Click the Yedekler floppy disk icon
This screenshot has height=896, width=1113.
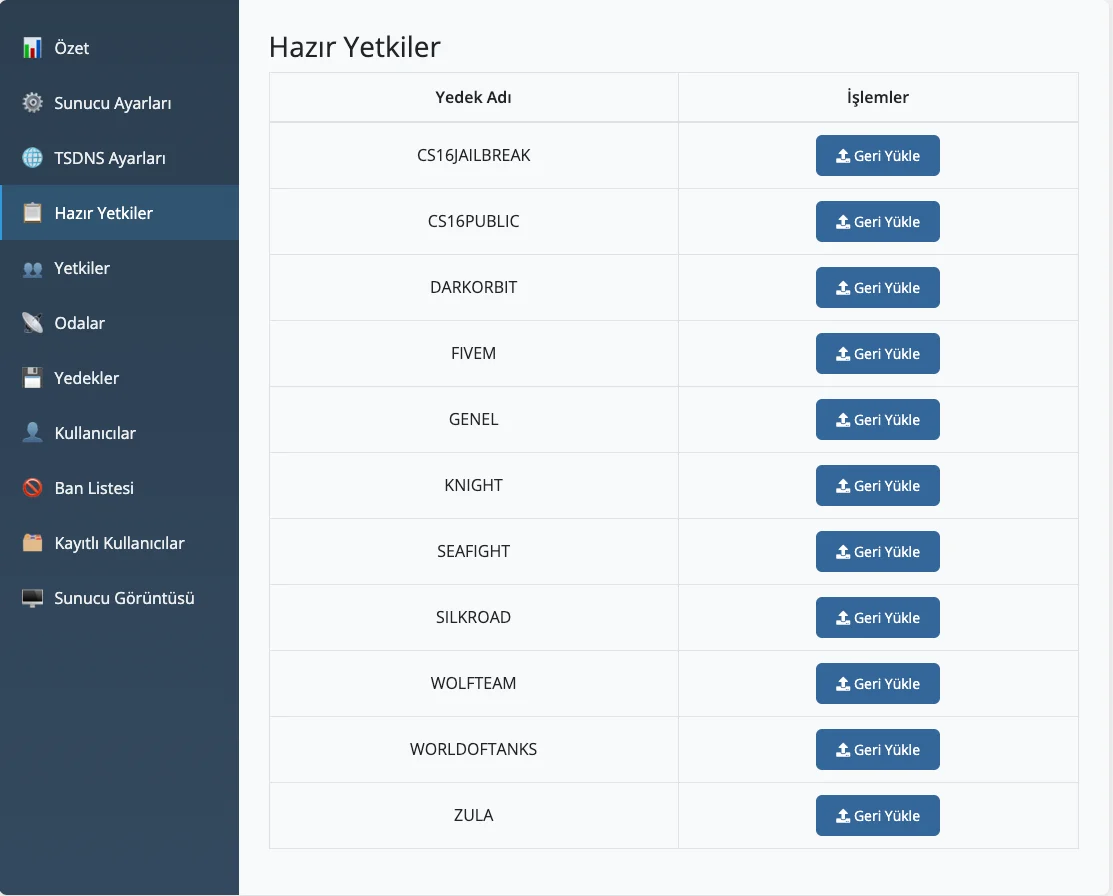click(x=32, y=378)
